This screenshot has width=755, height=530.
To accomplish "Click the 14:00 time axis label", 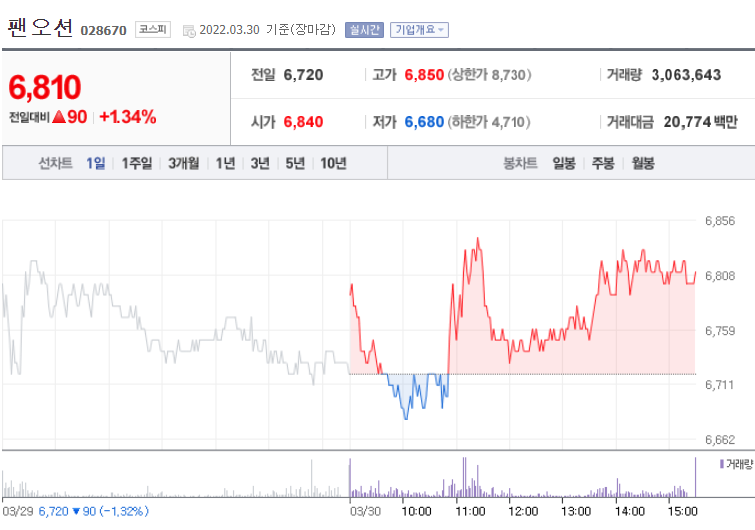I will pyautogui.click(x=629, y=511).
